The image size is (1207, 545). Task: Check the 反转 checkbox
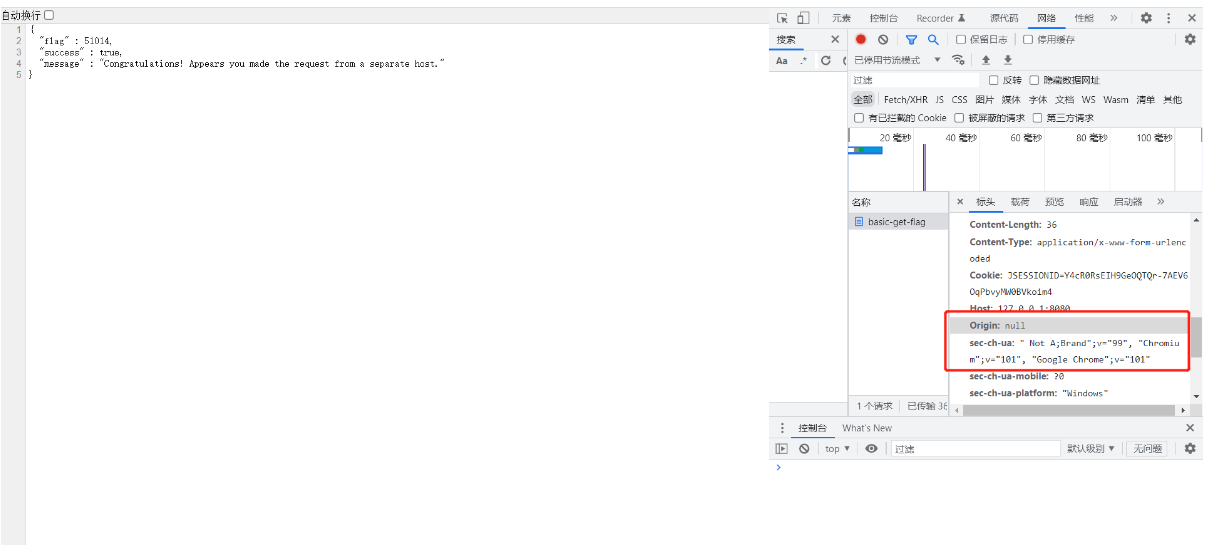tap(993, 80)
